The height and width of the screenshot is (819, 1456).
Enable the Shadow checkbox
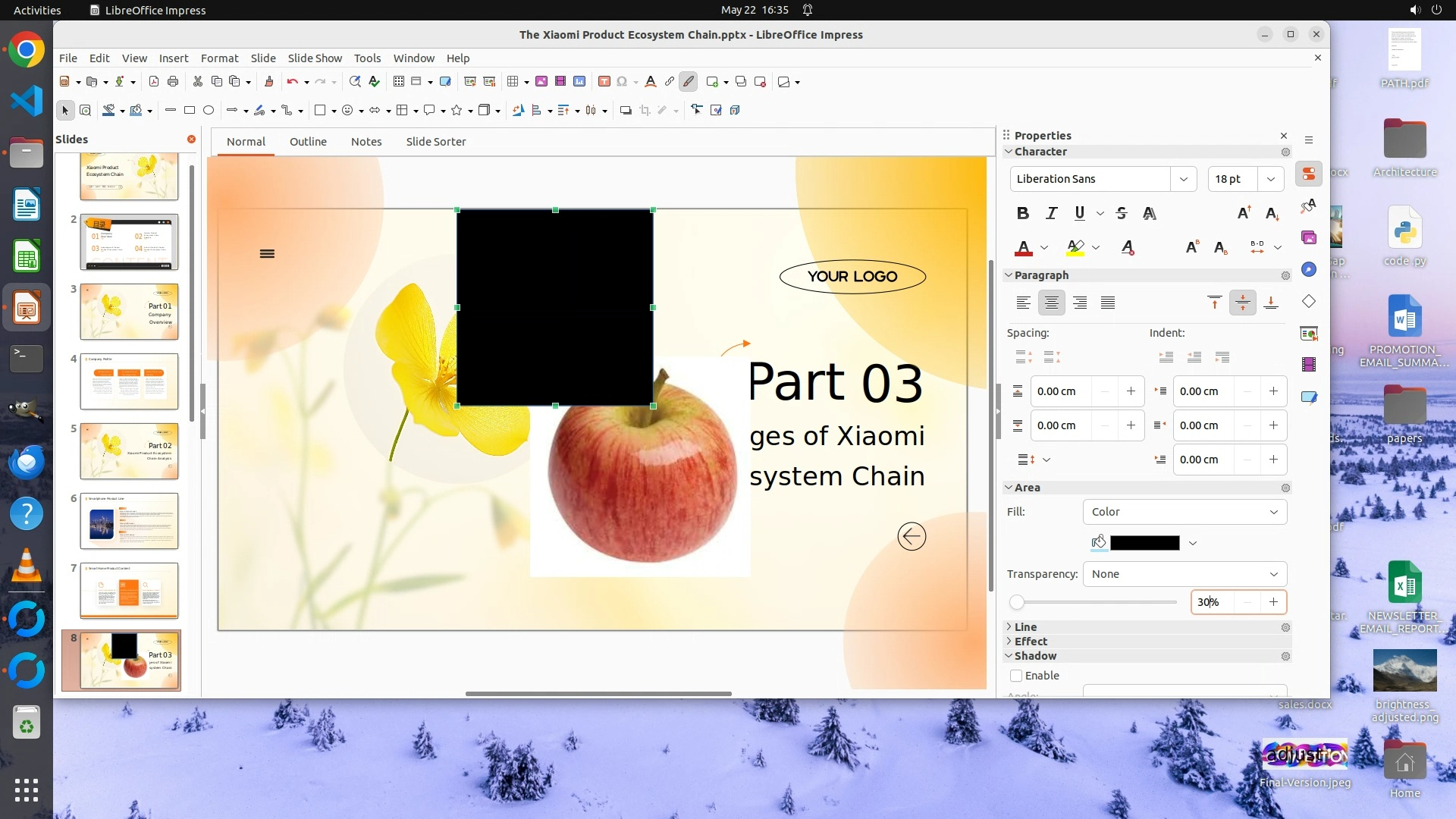pyautogui.click(x=1016, y=676)
